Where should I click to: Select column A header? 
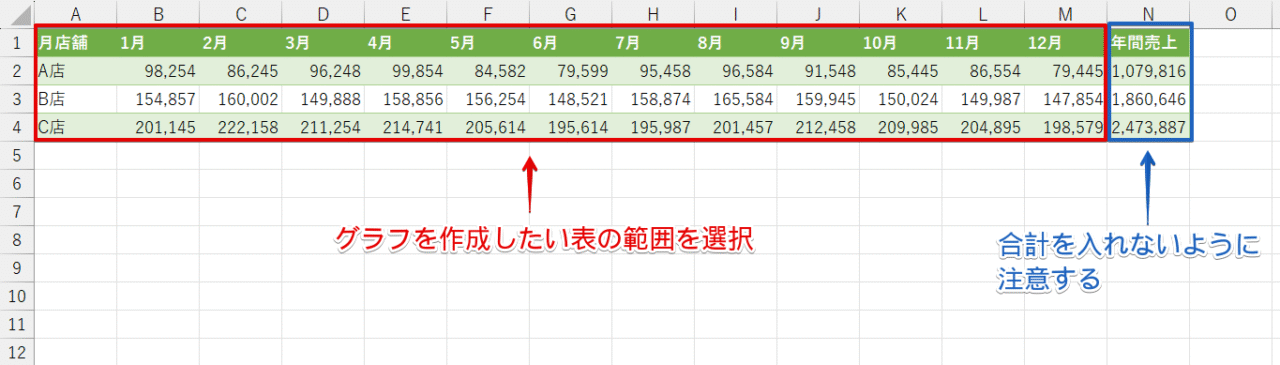76,13
